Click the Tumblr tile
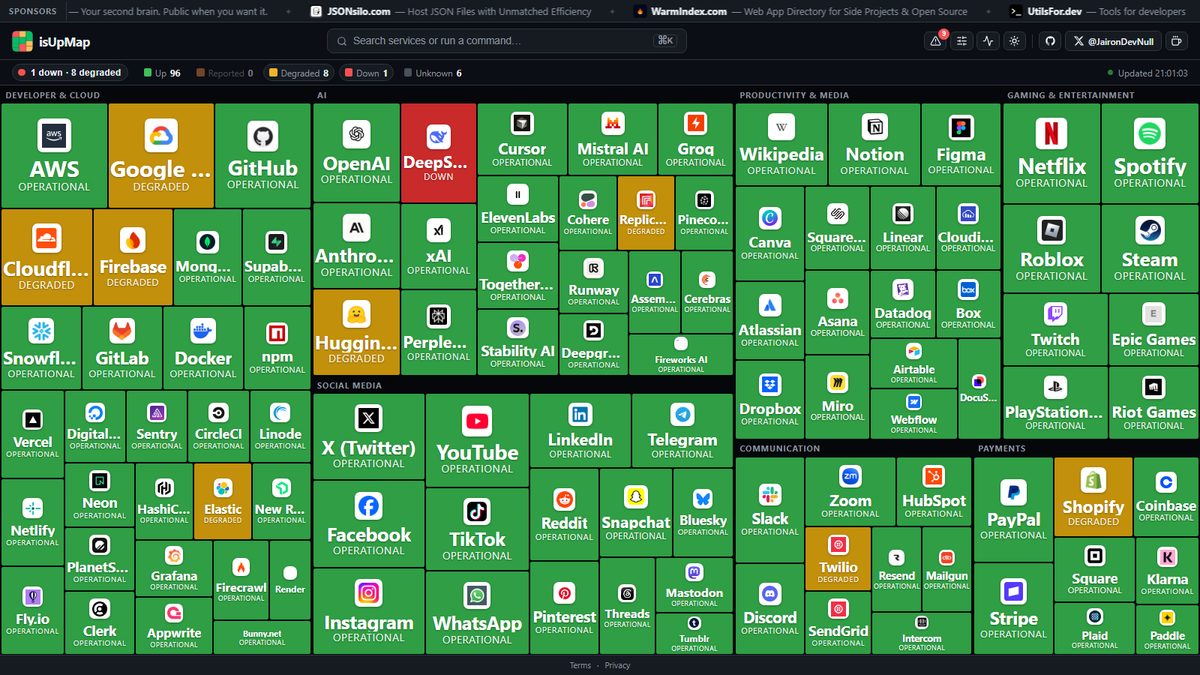 (694, 632)
